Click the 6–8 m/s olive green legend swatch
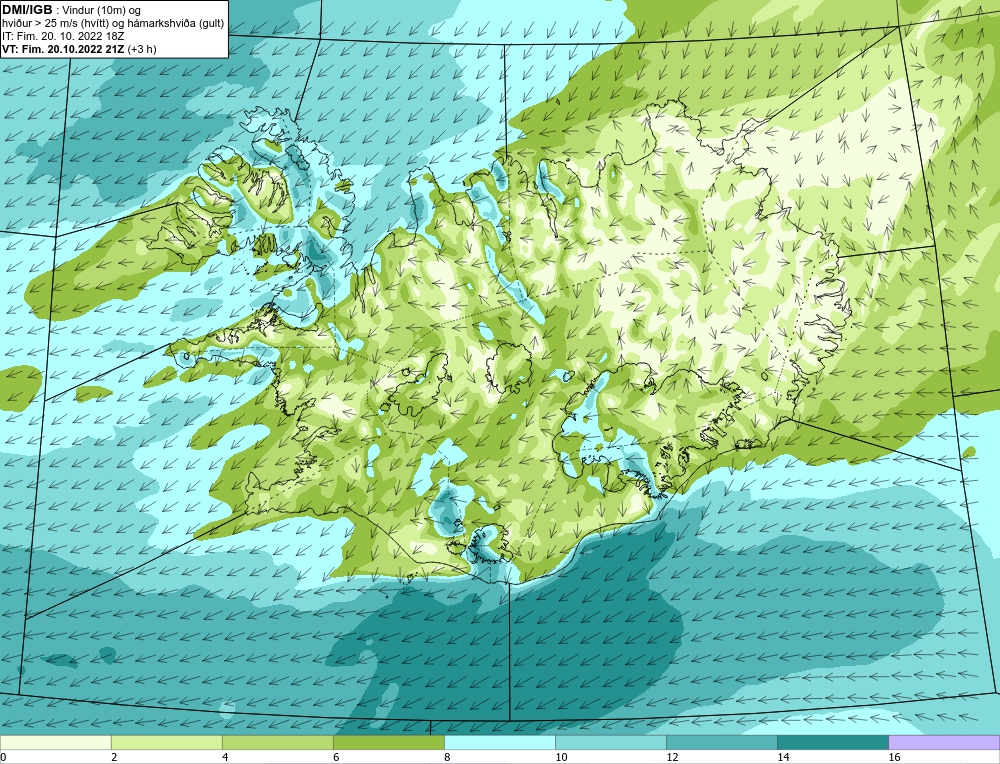Image resolution: width=1000 pixels, height=764 pixels. [x=388, y=742]
